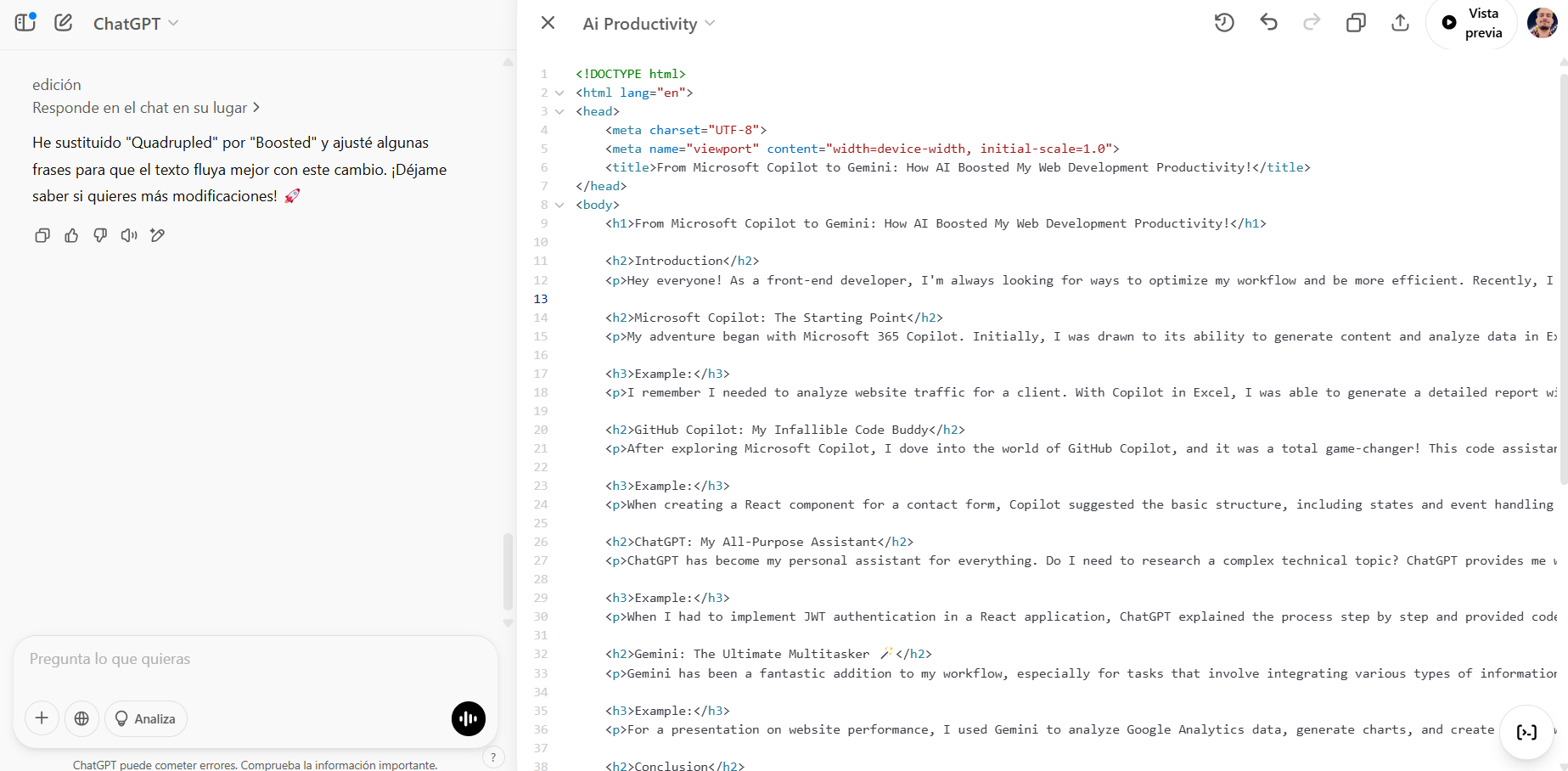This screenshot has height=771, width=1568.
Task: Copy the assistant's message
Action: click(x=42, y=235)
